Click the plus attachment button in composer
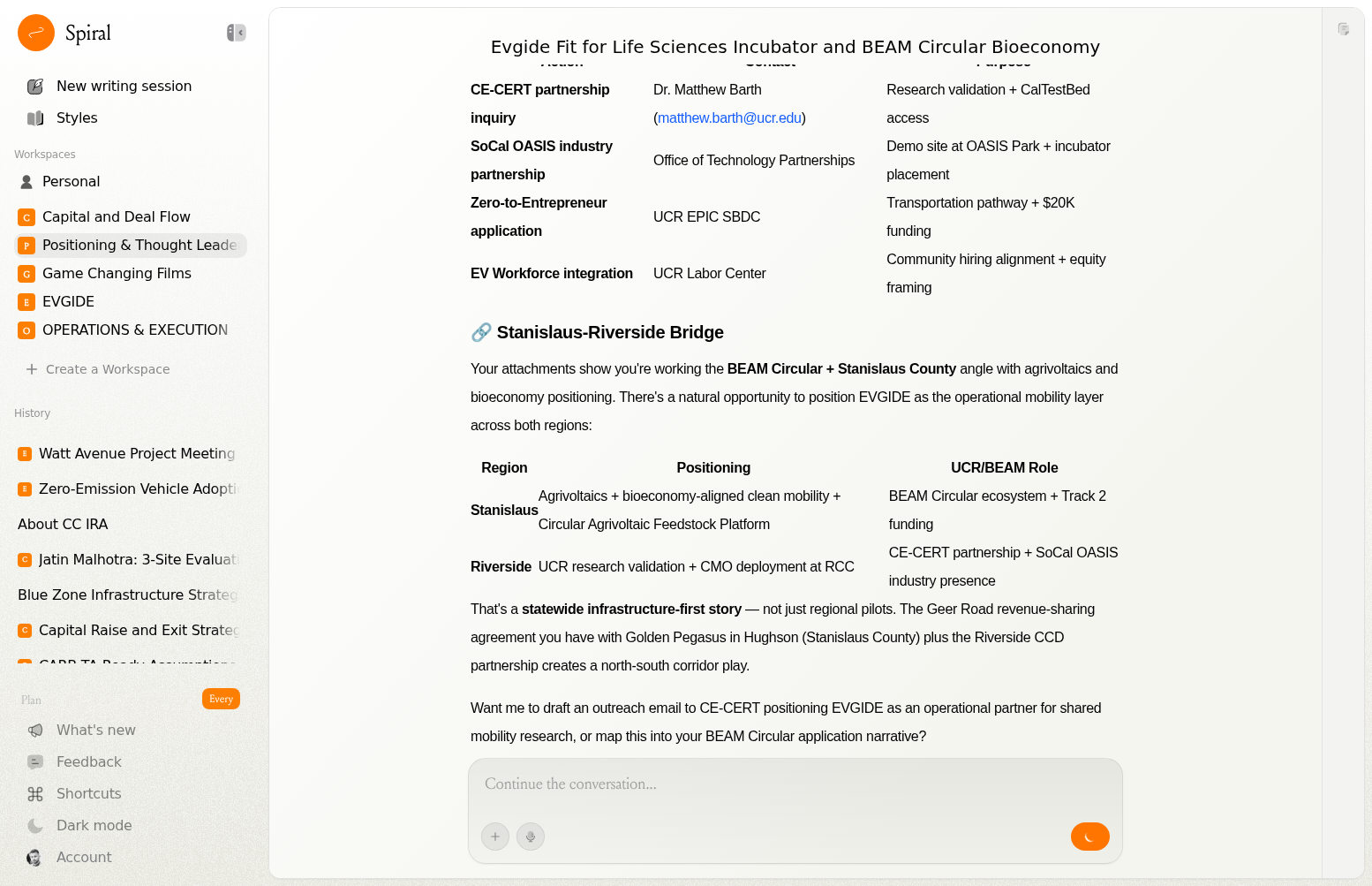Image resolution: width=1372 pixels, height=886 pixels. coord(495,837)
